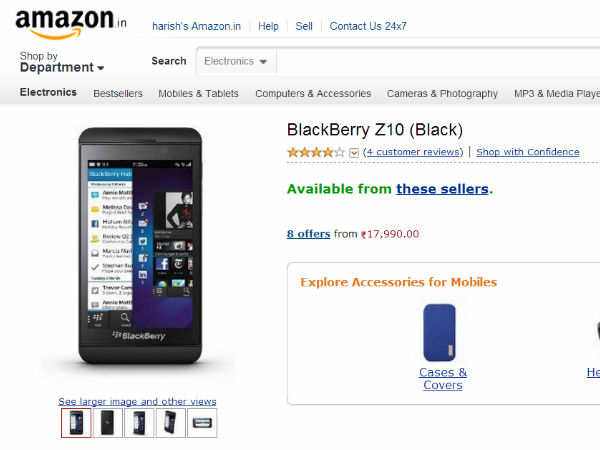
Task: Go to Mobiles & Tablets tab
Action: [x=199, y=94]
